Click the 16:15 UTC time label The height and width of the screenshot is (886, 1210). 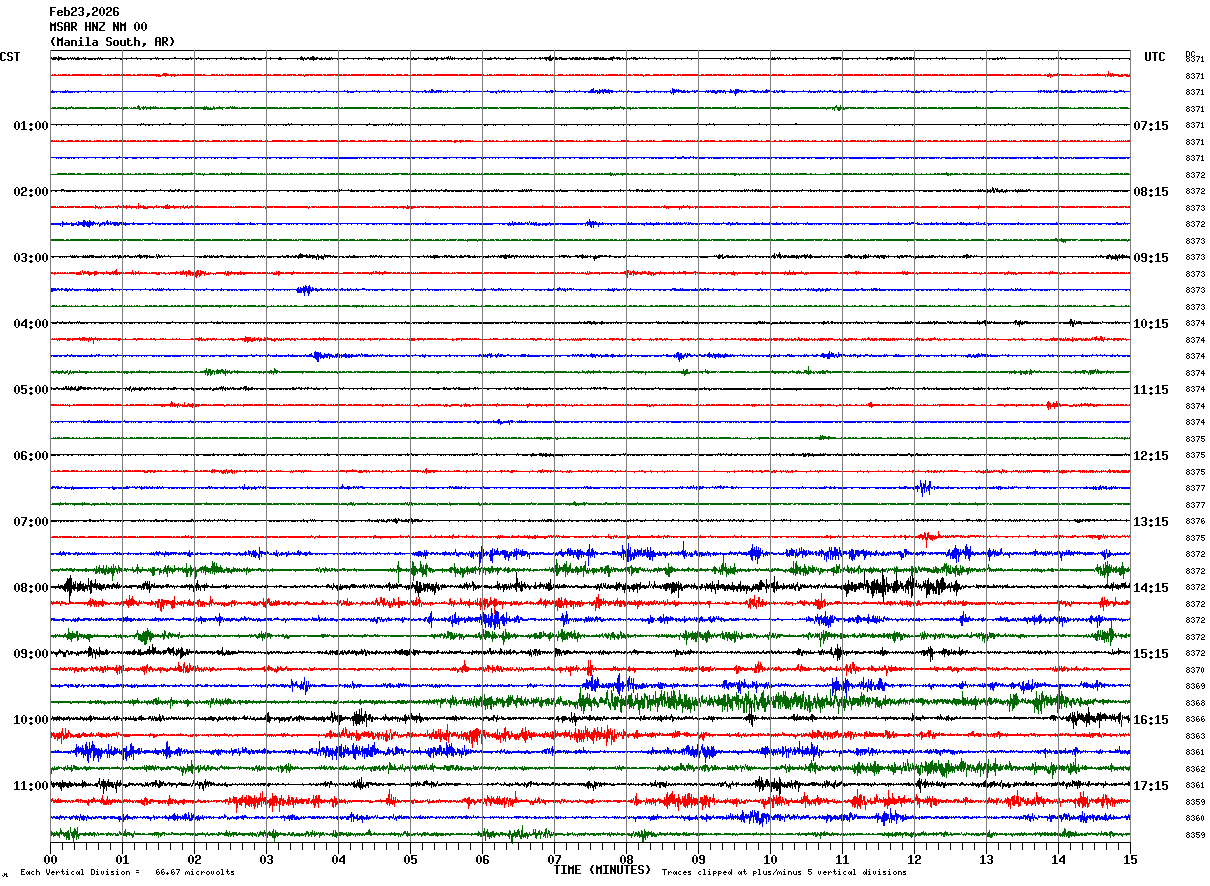point(1151,720)
